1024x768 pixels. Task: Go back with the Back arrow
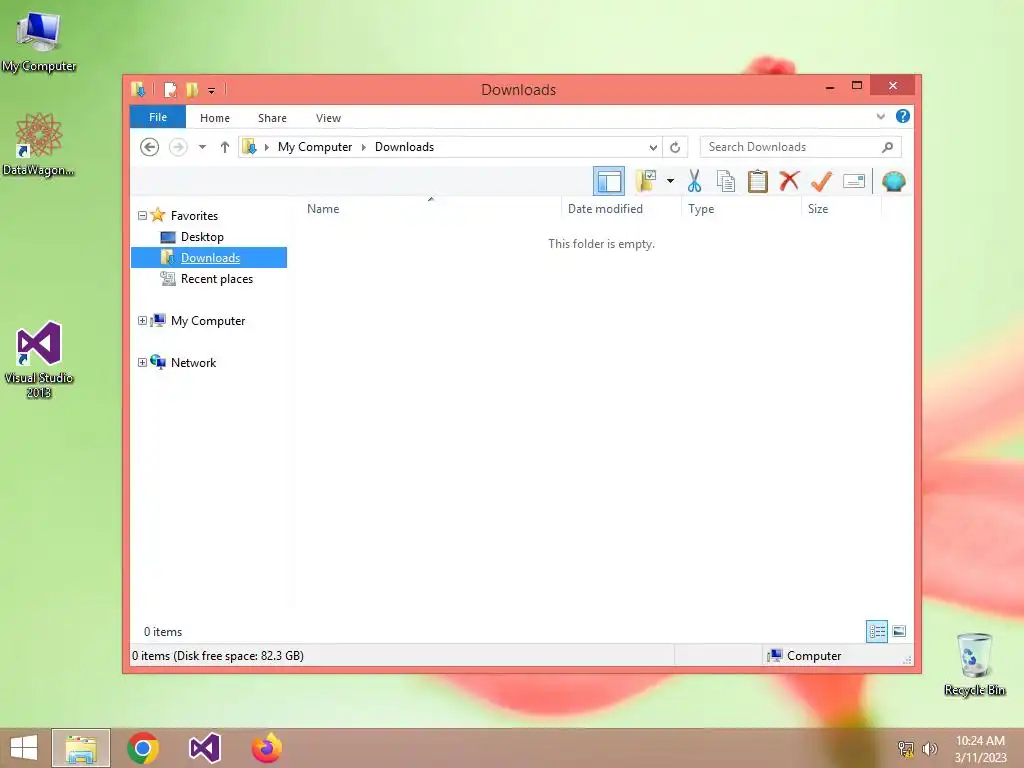pos(150,147)
